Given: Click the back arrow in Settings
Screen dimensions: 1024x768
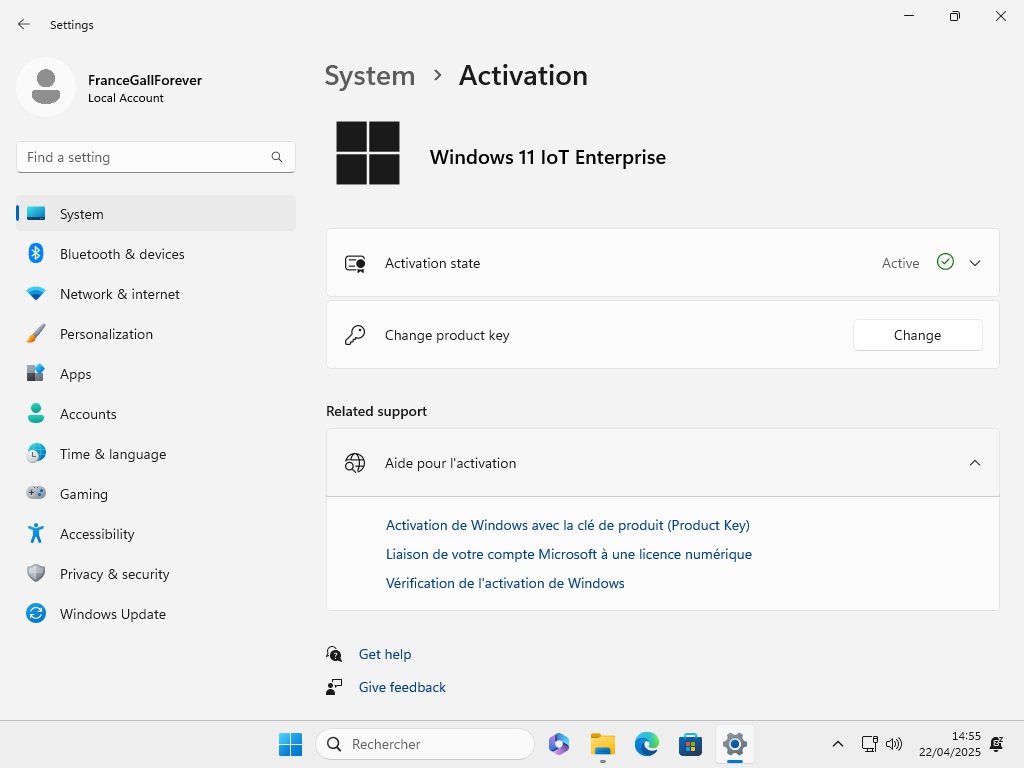Looking at the screenshot, I should (24, 24).
